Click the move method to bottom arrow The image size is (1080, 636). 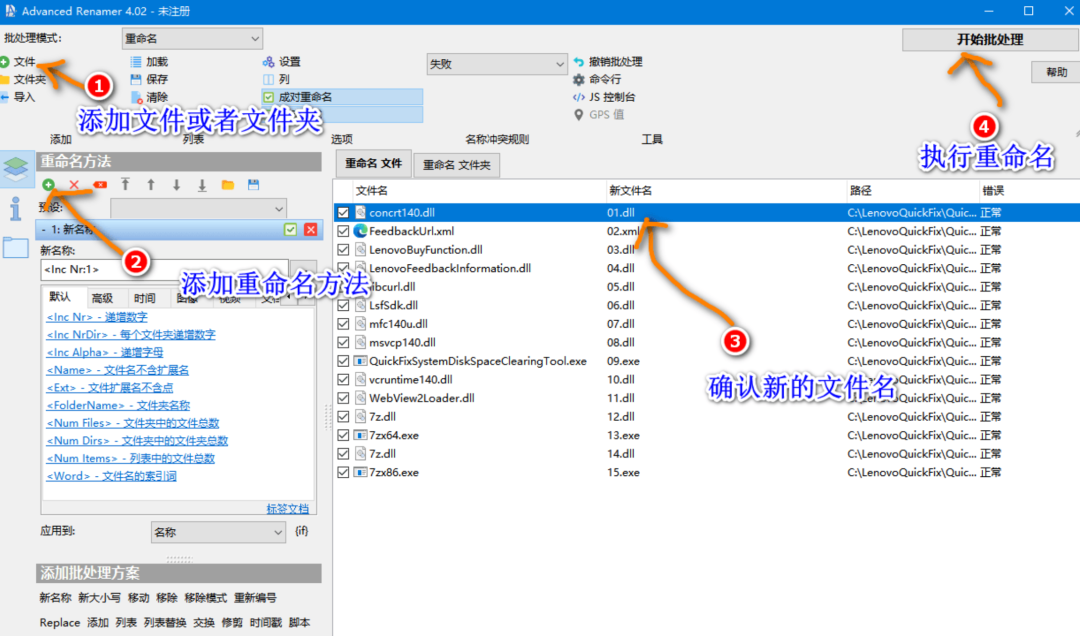click(202, 185)
